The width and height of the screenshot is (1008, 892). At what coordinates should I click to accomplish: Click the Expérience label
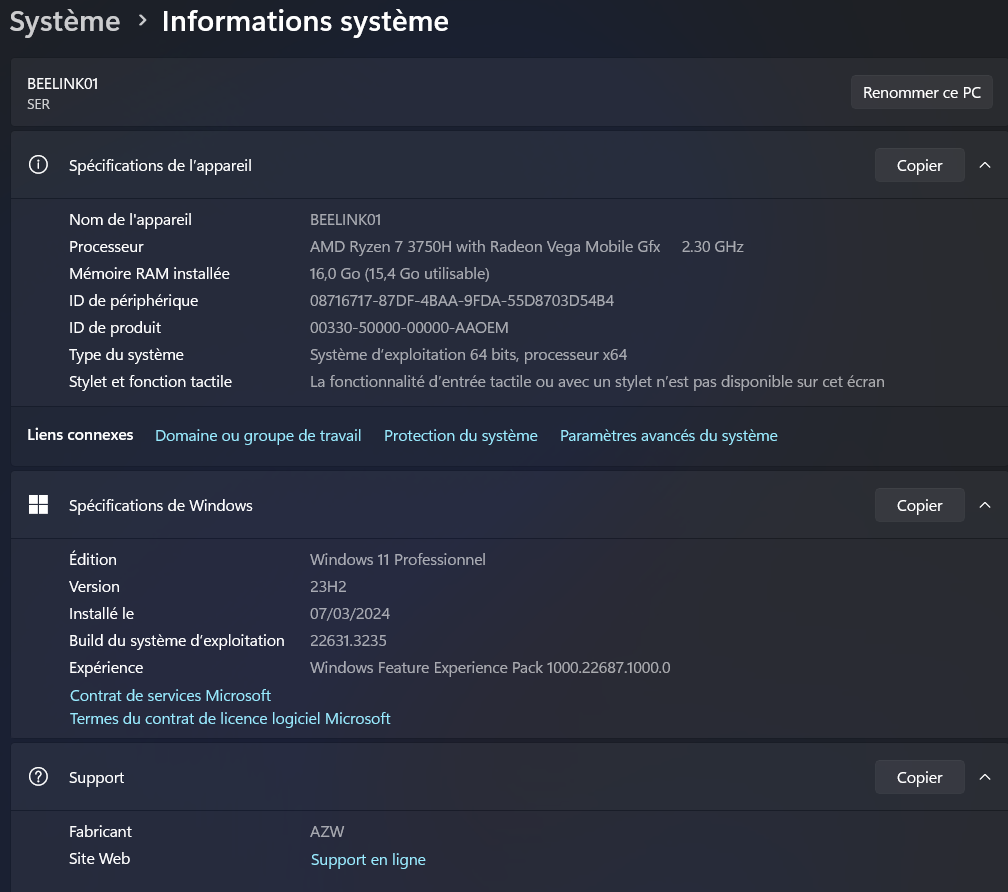click(x=106, y=668)
